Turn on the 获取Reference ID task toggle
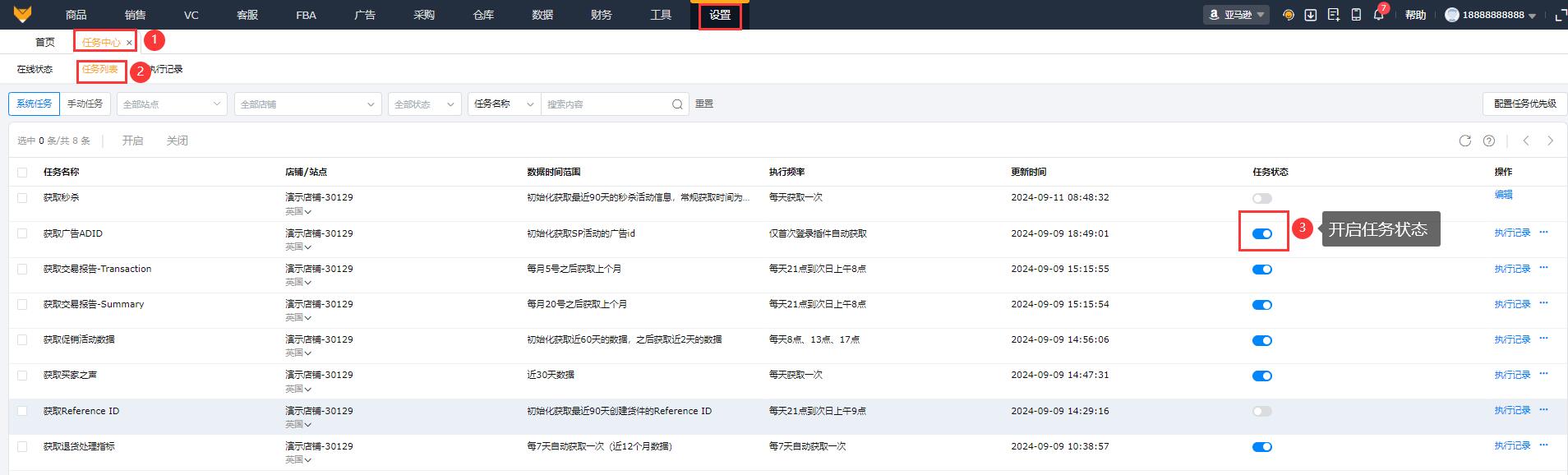The width and height of the screenshot is (1568, 475). click(1261, 411)
